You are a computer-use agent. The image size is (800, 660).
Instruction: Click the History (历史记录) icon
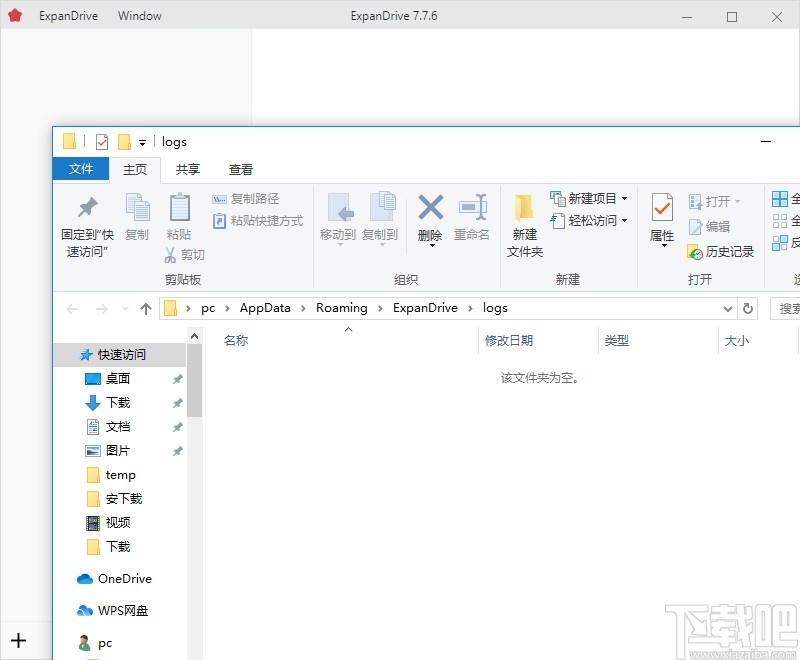pos(718,251)
